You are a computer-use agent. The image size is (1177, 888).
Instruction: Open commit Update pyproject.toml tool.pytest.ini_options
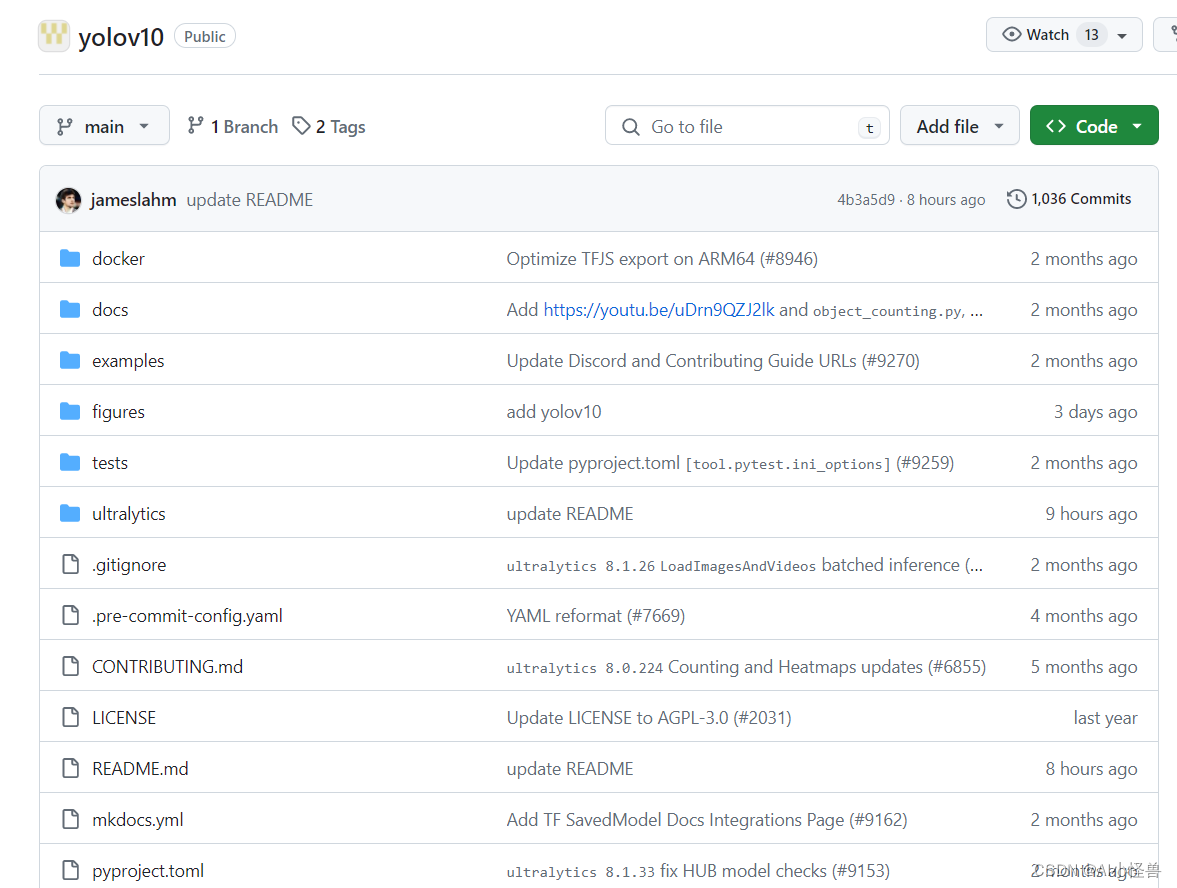(730, 462)
